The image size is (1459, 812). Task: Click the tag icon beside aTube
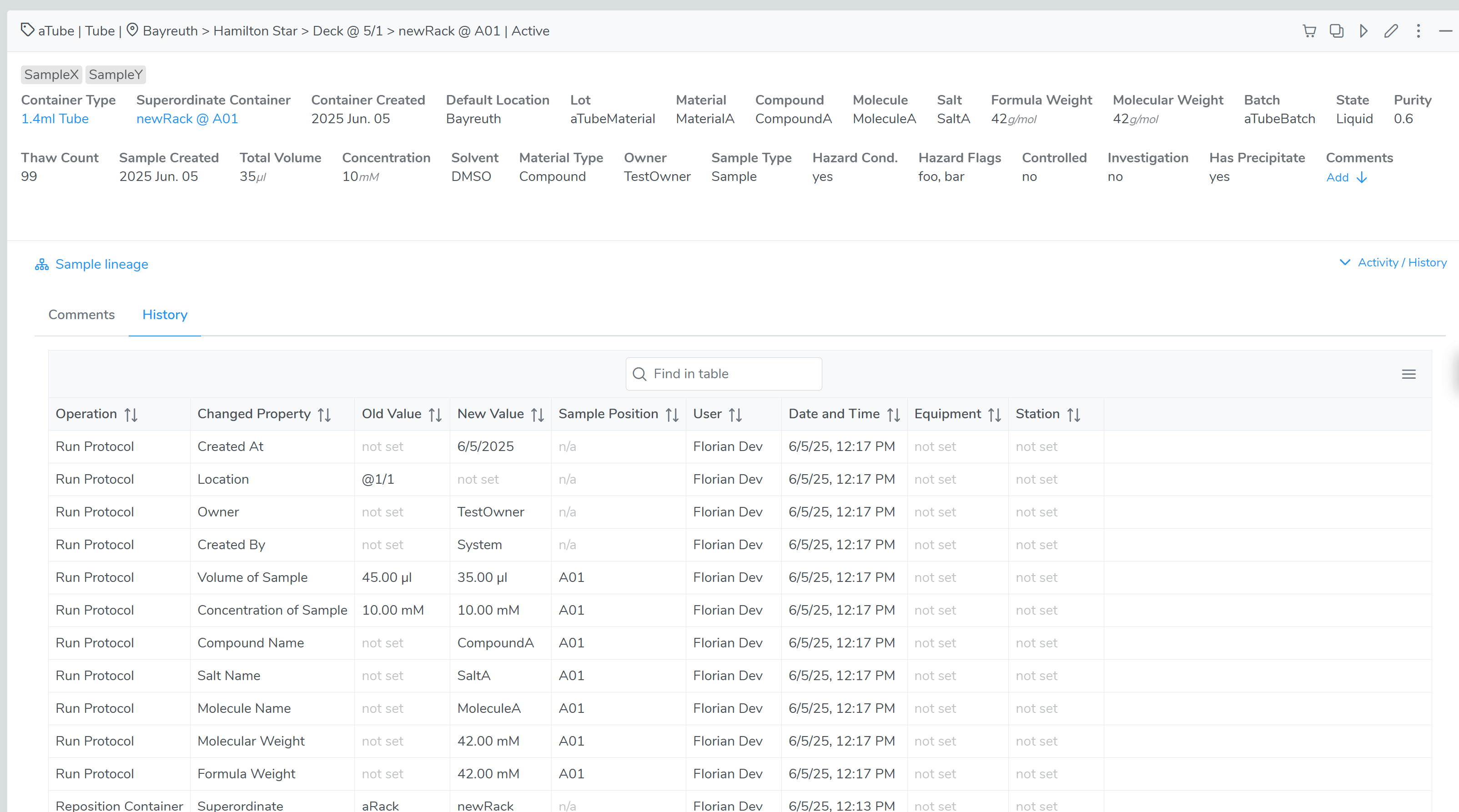tap(27, 30)
